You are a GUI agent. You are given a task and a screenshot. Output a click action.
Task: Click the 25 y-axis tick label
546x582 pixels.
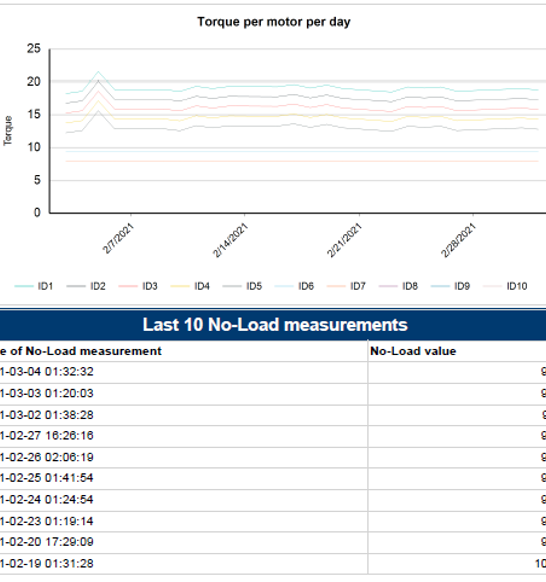(34, 49)
